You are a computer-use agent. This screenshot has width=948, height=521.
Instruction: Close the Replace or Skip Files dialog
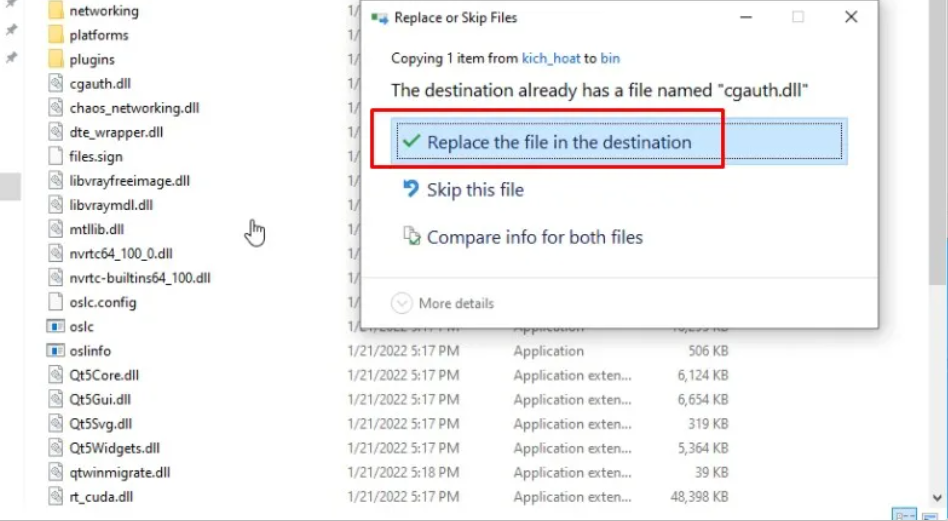851,17
